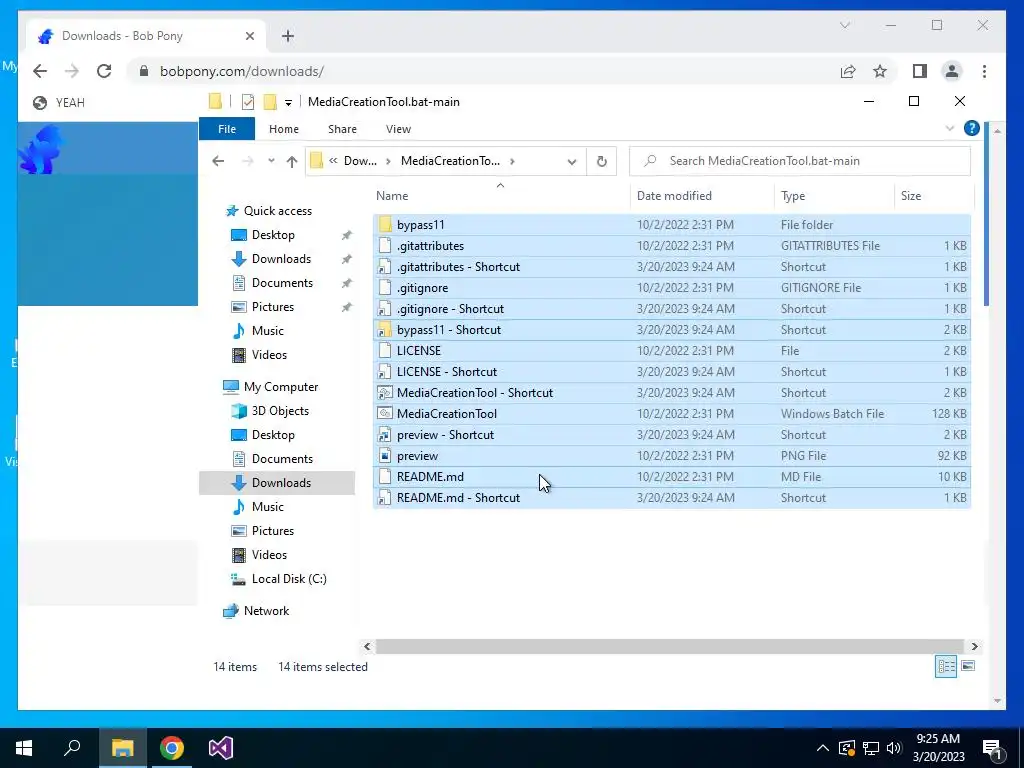Click the YEAH bookmark in Chrome
The image size is (1024, 768).
tap(59, 103)
